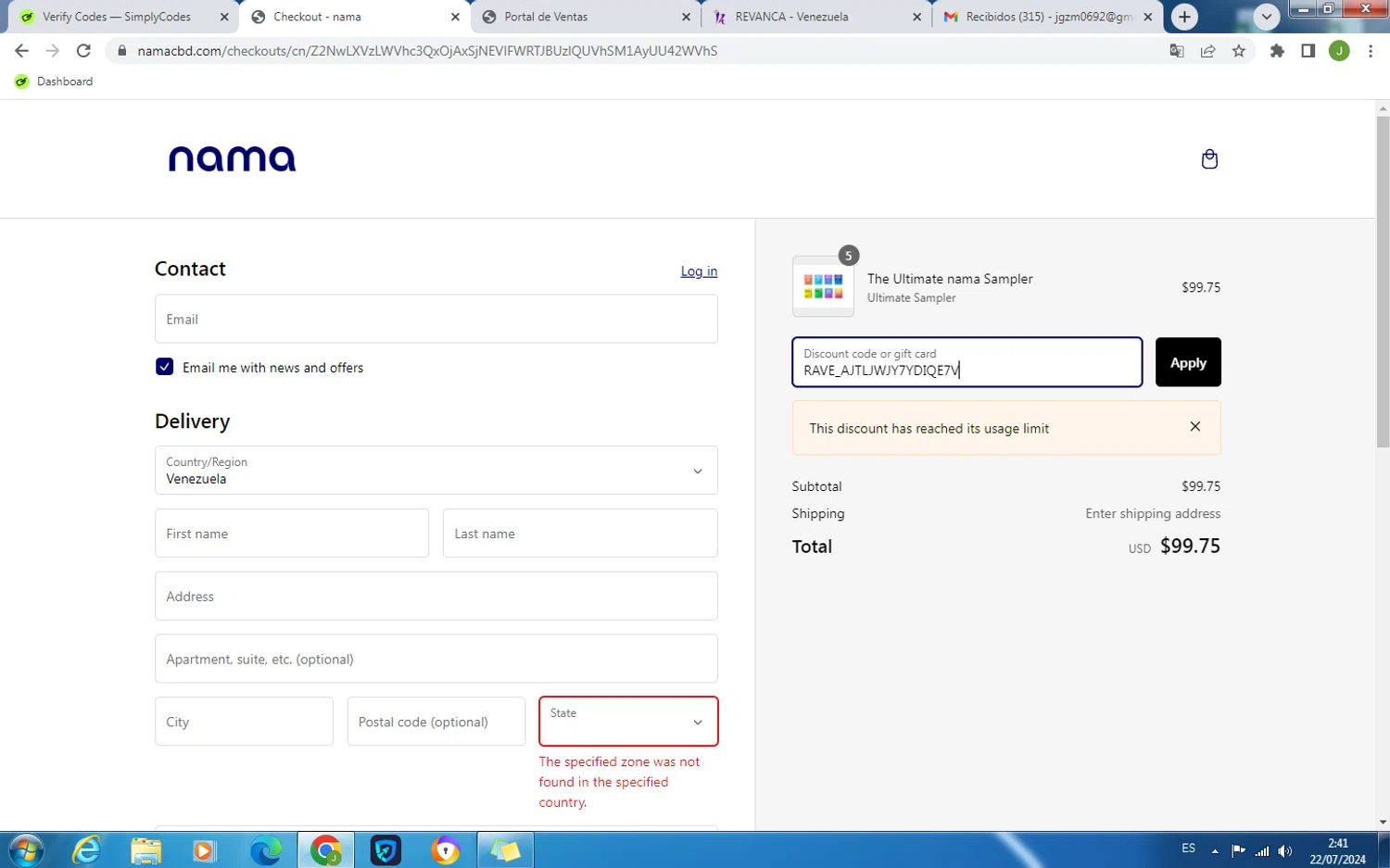Dismiss the usage limit discount error
Screen dimensions: 1390x868
[x=1194, y=427]
